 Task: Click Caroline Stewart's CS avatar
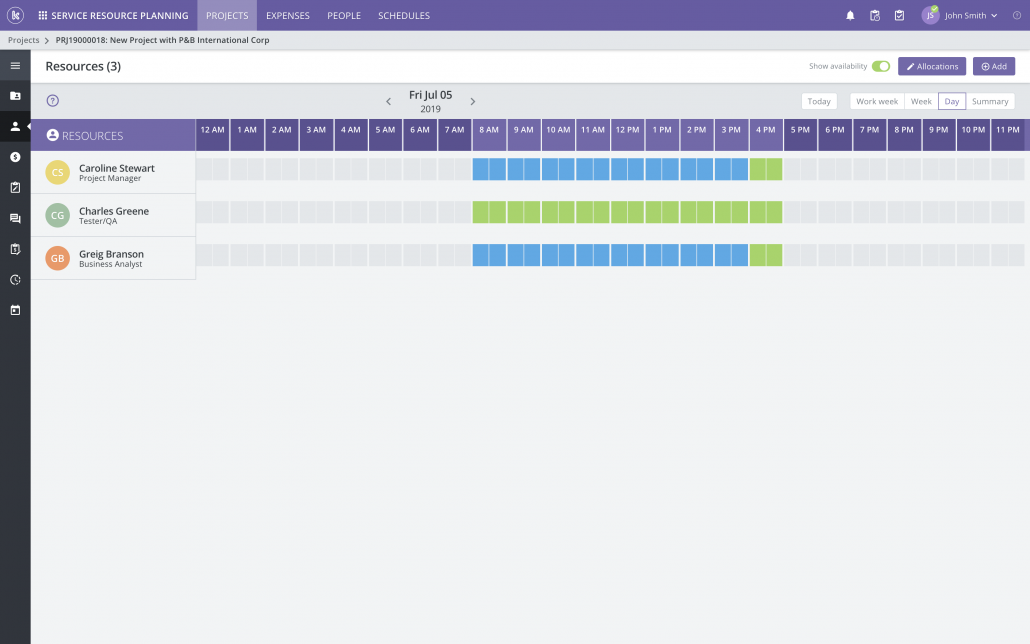pos(58,172)
